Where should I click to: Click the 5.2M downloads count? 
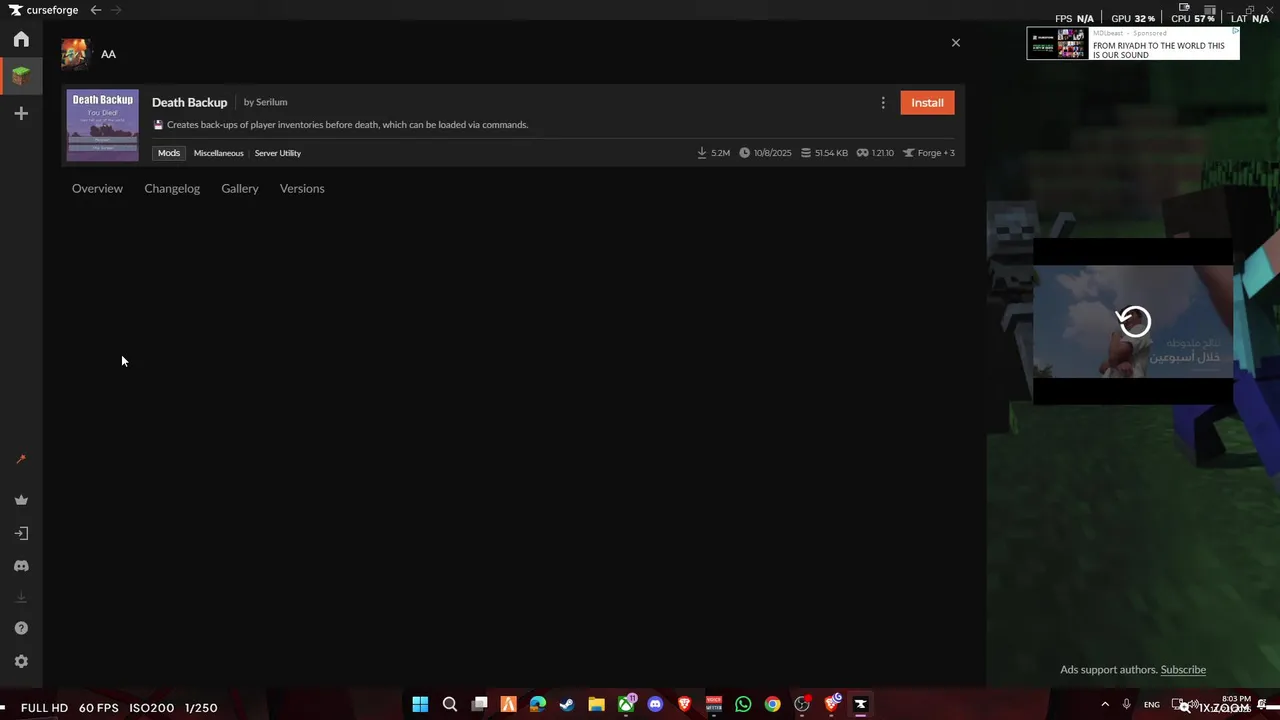[714, 153]
